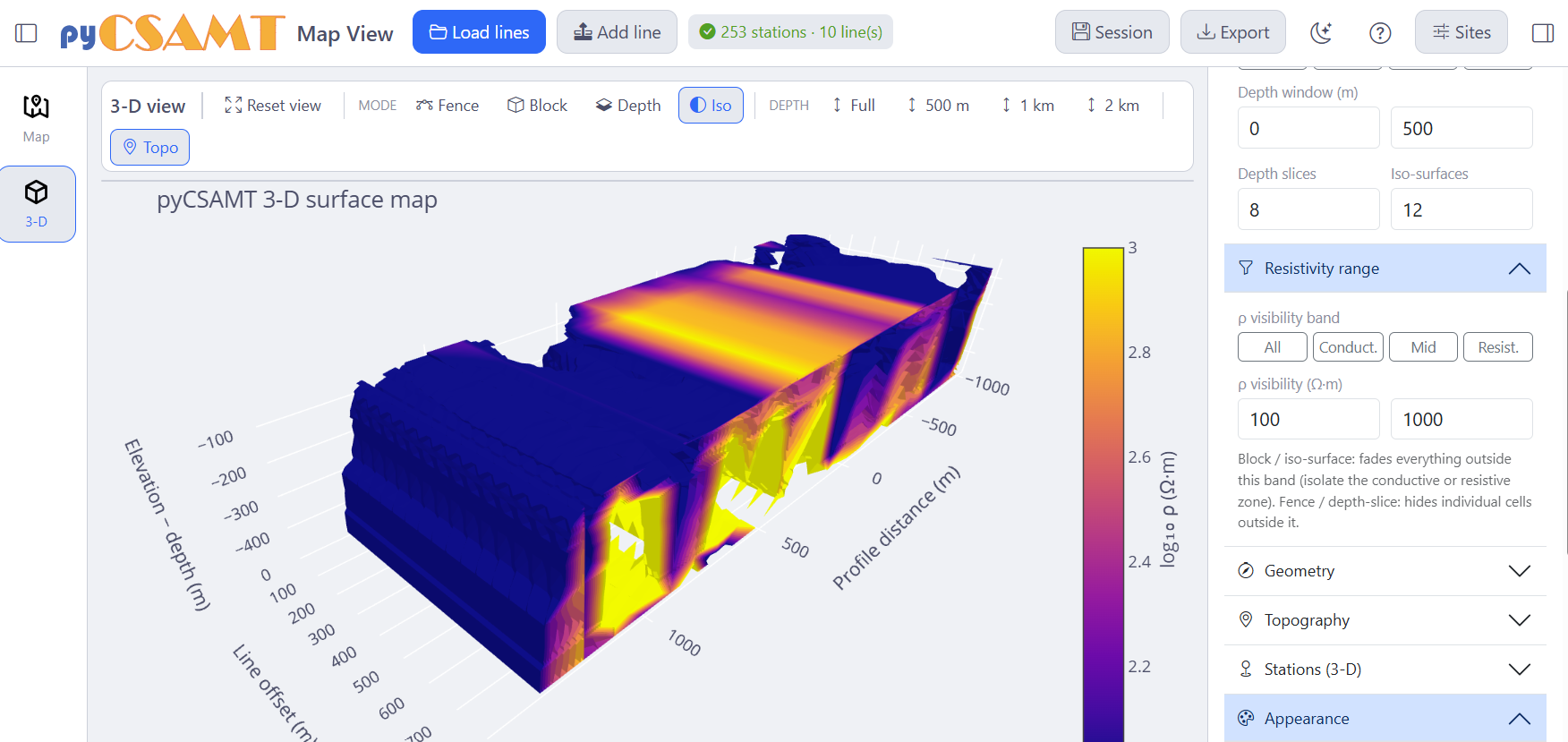The width and height of the screenshot is (1568, 742).
Task: Click the Stations (3-D) marker icon
Action: (1246, 669)
